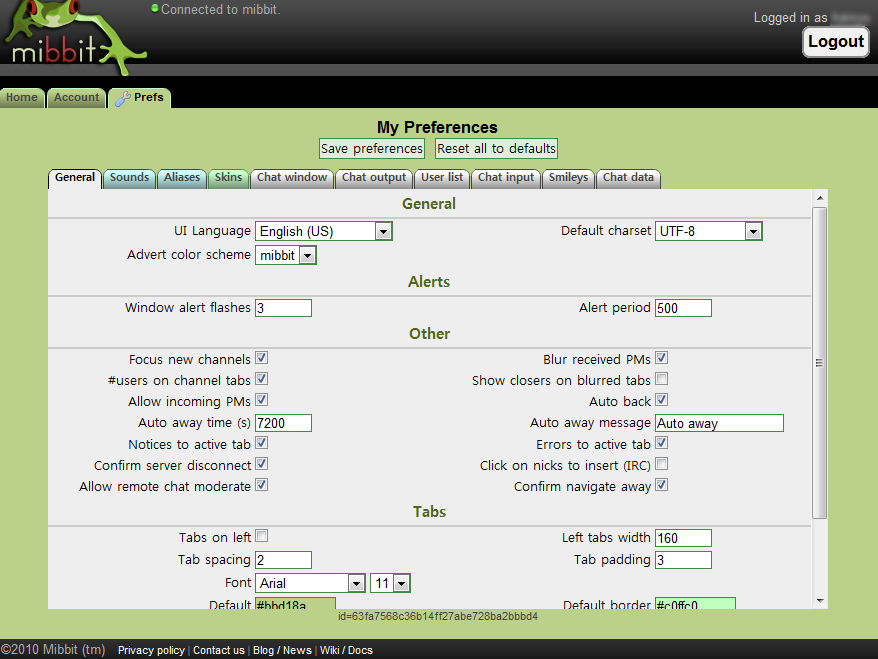Click the Alert period input field
This screenshot has height=659, width=878.
coord(683,308)
